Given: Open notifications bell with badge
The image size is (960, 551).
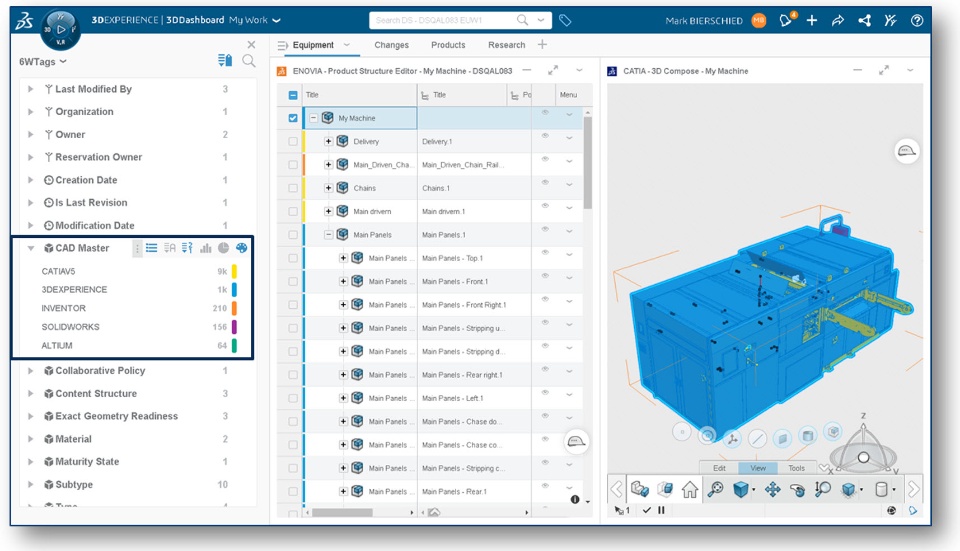Looking at the screenshot, I should [x=786, y=20].
